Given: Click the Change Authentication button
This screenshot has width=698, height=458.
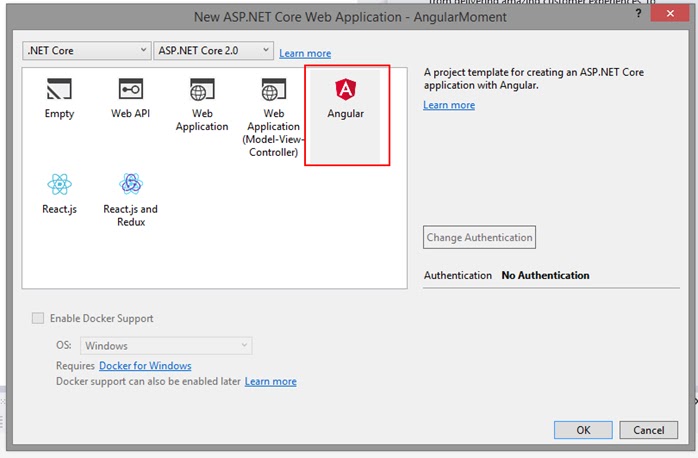Looking at the screenshot, I should pos(479,237).
